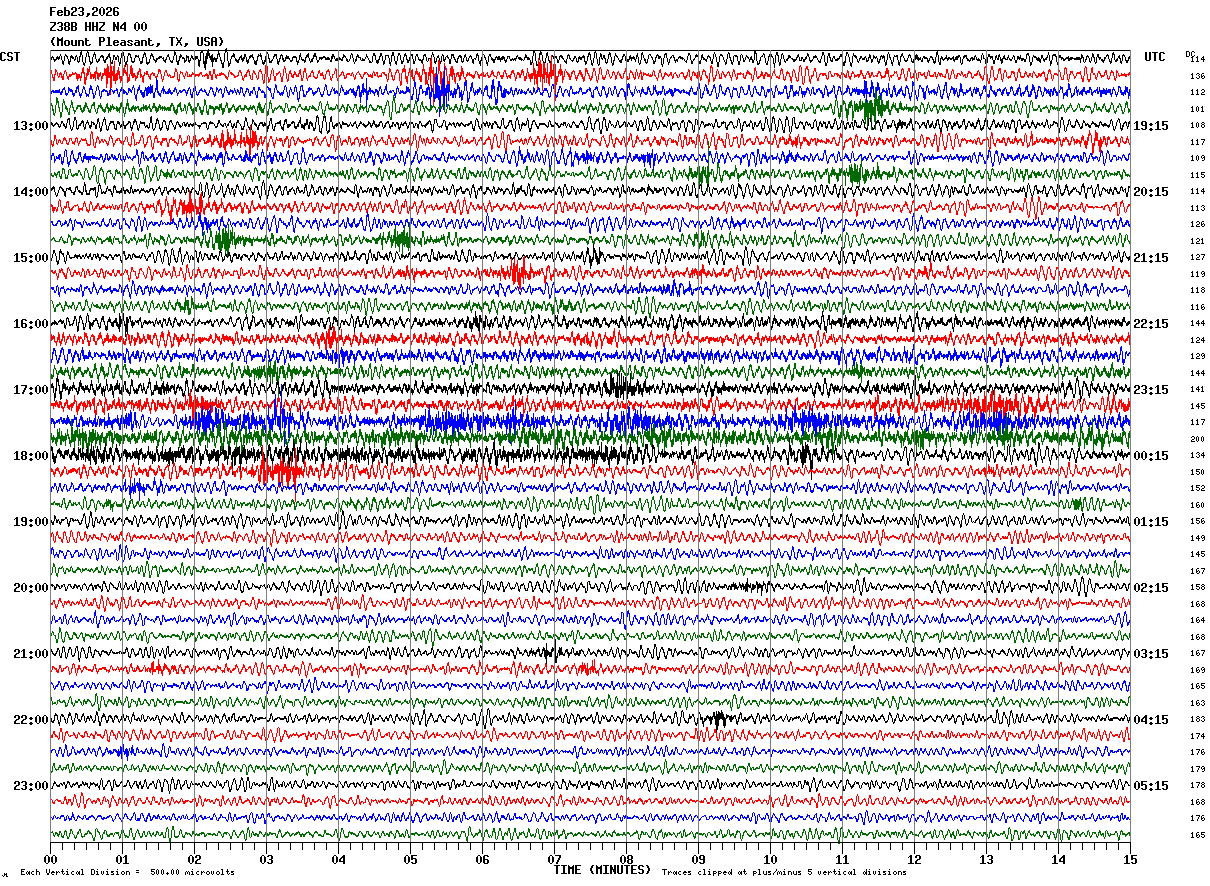This screenshot has width=1210, height=886.
Task: Click the '05' minute tick label on bottom axis
Action: (x=410, y=860)
